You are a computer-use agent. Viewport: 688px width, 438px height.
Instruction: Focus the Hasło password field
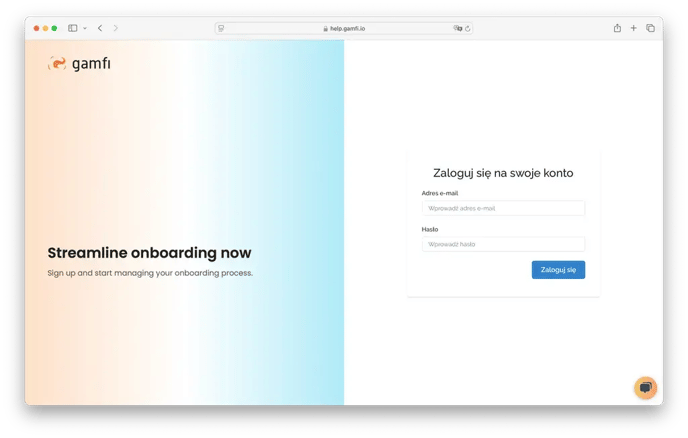503,244
